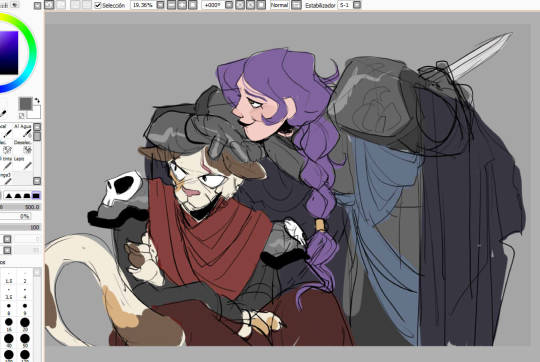Click the zoom out minus button
This screenshot has width=540, height=362.
point(171,5)
